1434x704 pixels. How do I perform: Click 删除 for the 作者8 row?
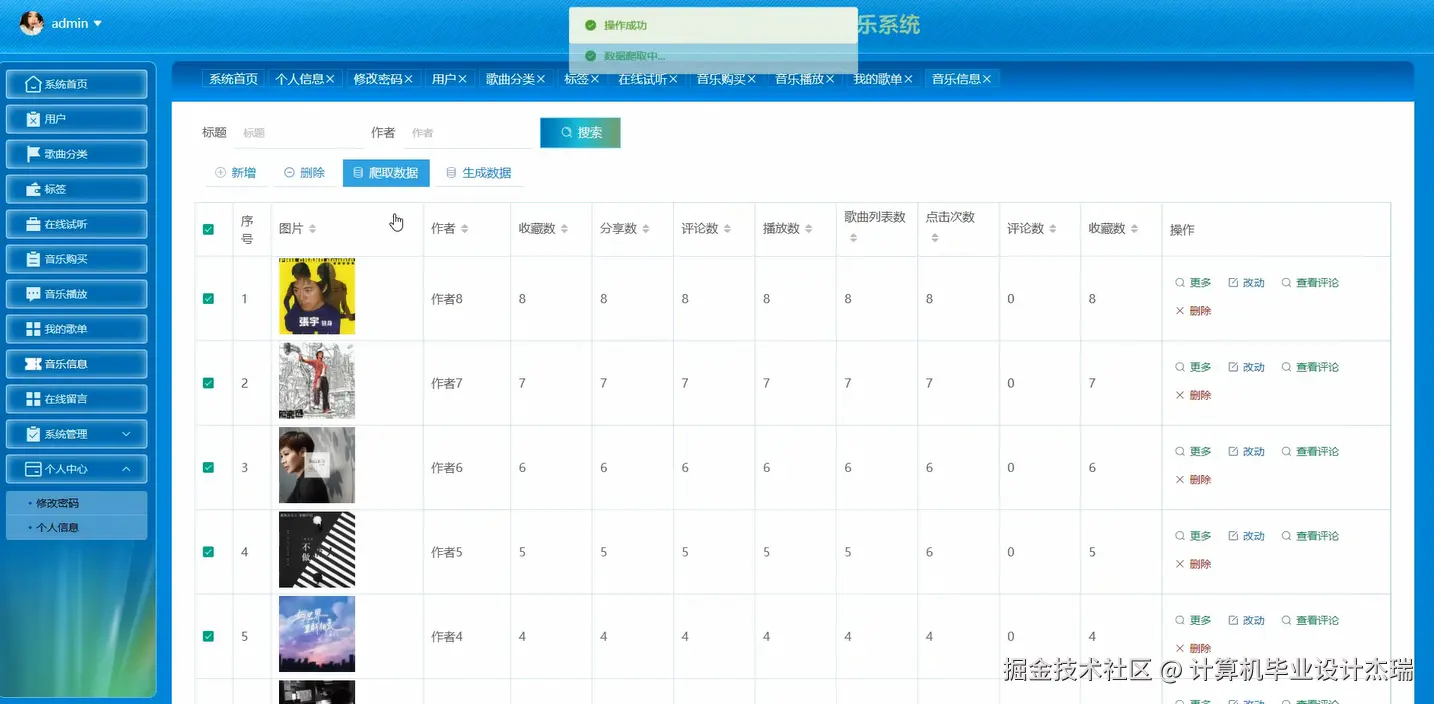(x=1193, y=311)
